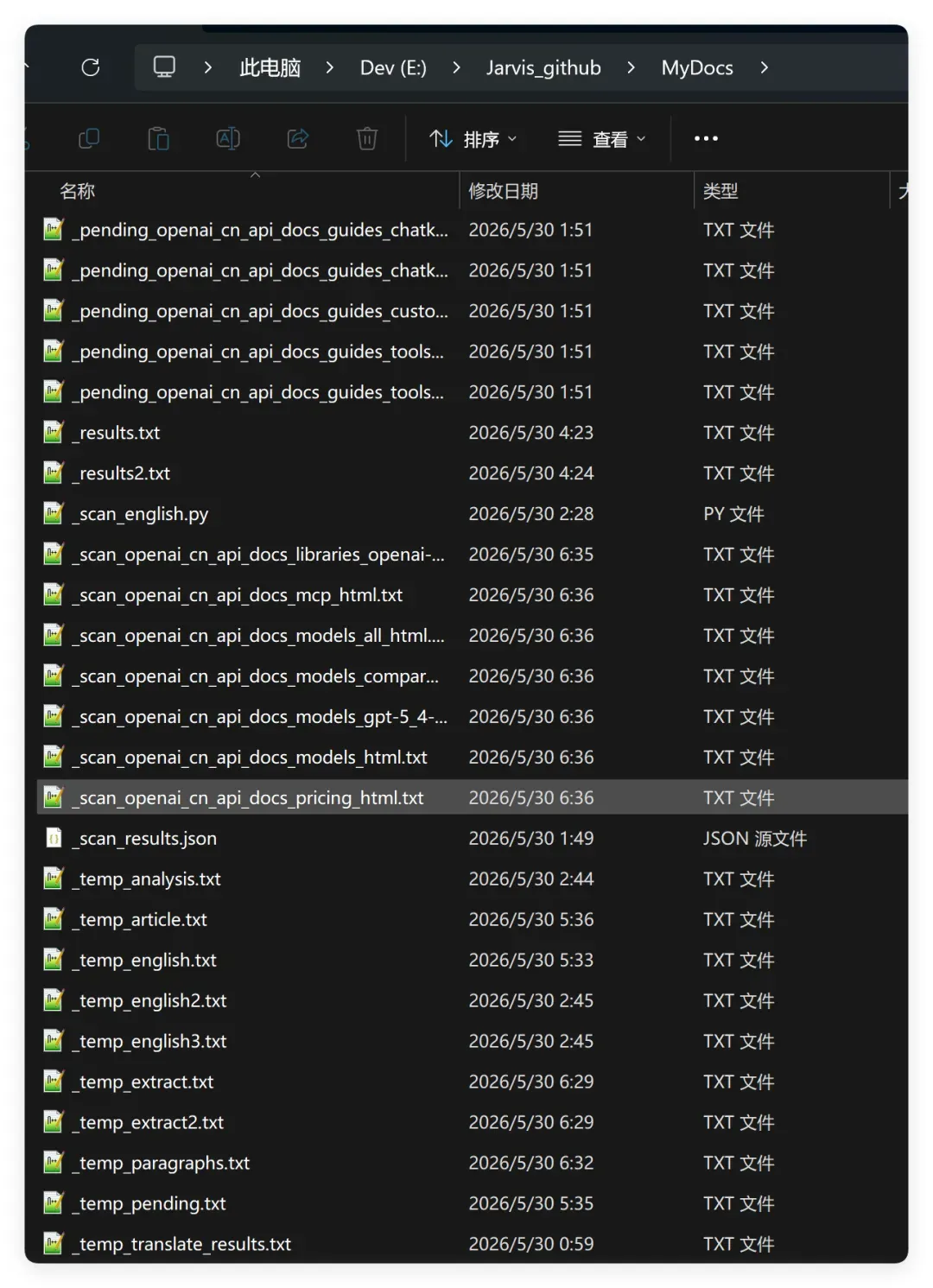Go to 此电脑 in the breadcrumb
Image resolution: width=933 pixels, height=1288 pixels.
pos(270,67)
